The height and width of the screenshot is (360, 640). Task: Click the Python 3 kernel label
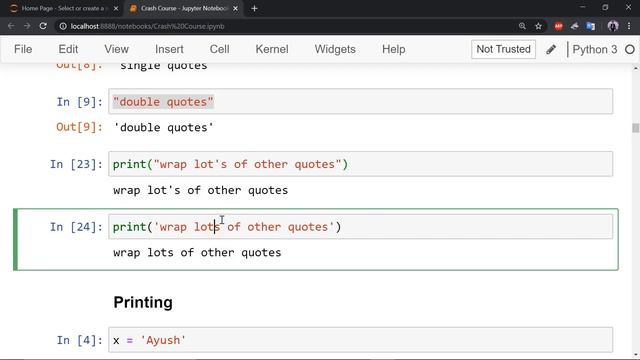(x=595, y=49)
